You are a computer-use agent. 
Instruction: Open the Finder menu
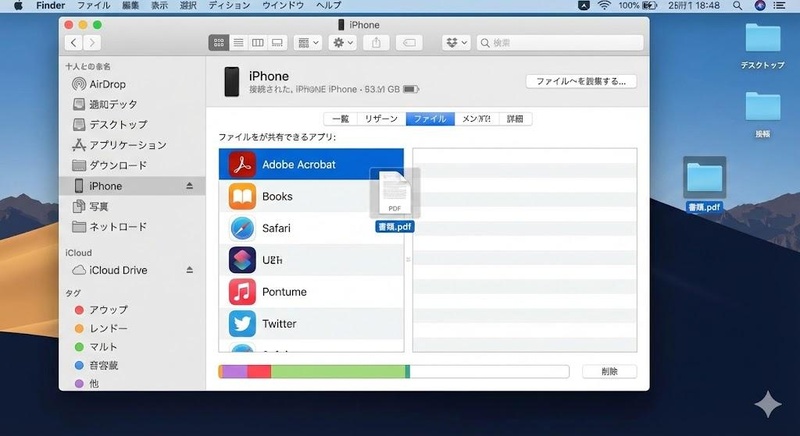point(51,6)
